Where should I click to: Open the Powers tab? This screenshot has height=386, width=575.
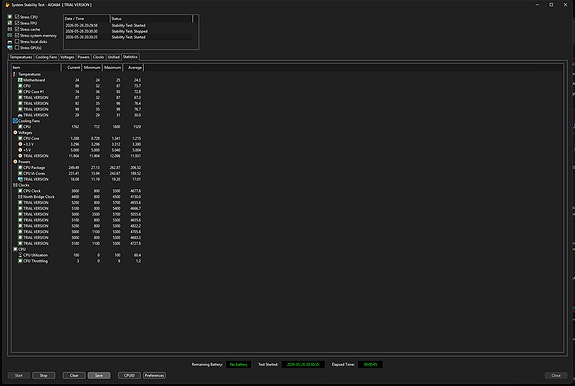point(84,57)
